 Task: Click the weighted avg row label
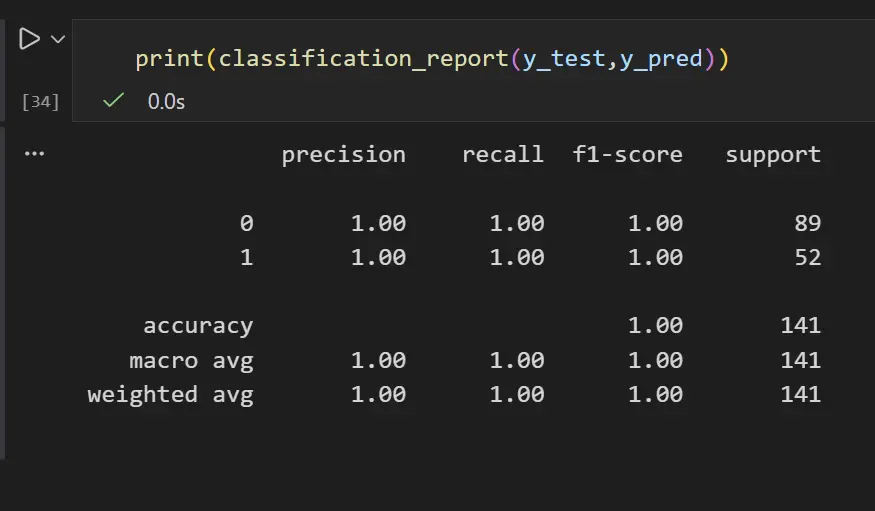(170, 394)
